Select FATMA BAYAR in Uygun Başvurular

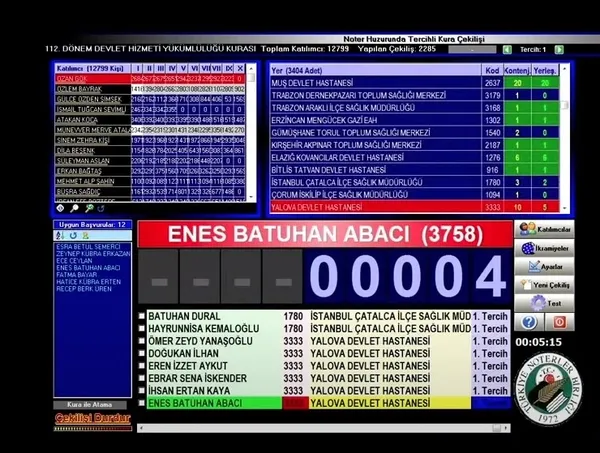[77, 275]
